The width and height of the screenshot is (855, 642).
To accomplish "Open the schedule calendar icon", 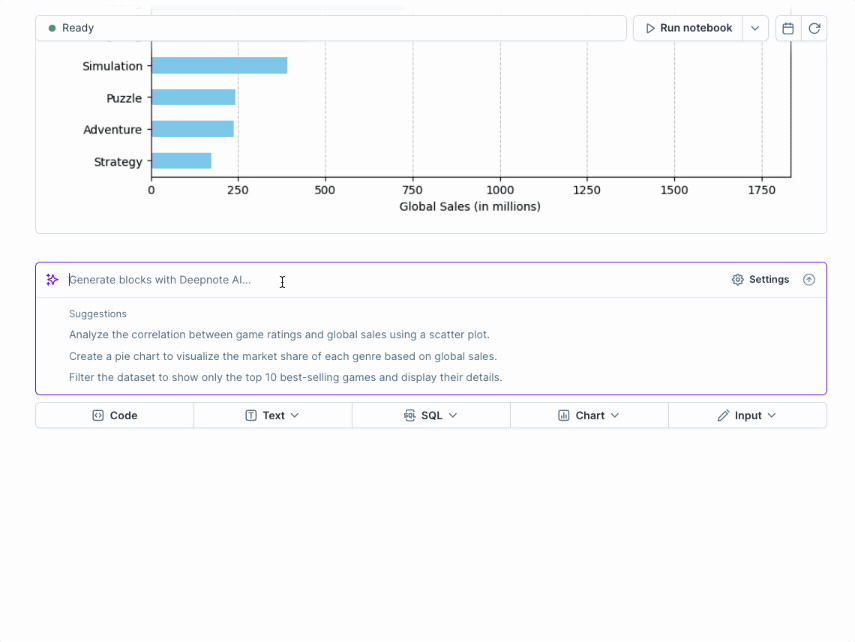I will 788,28.
